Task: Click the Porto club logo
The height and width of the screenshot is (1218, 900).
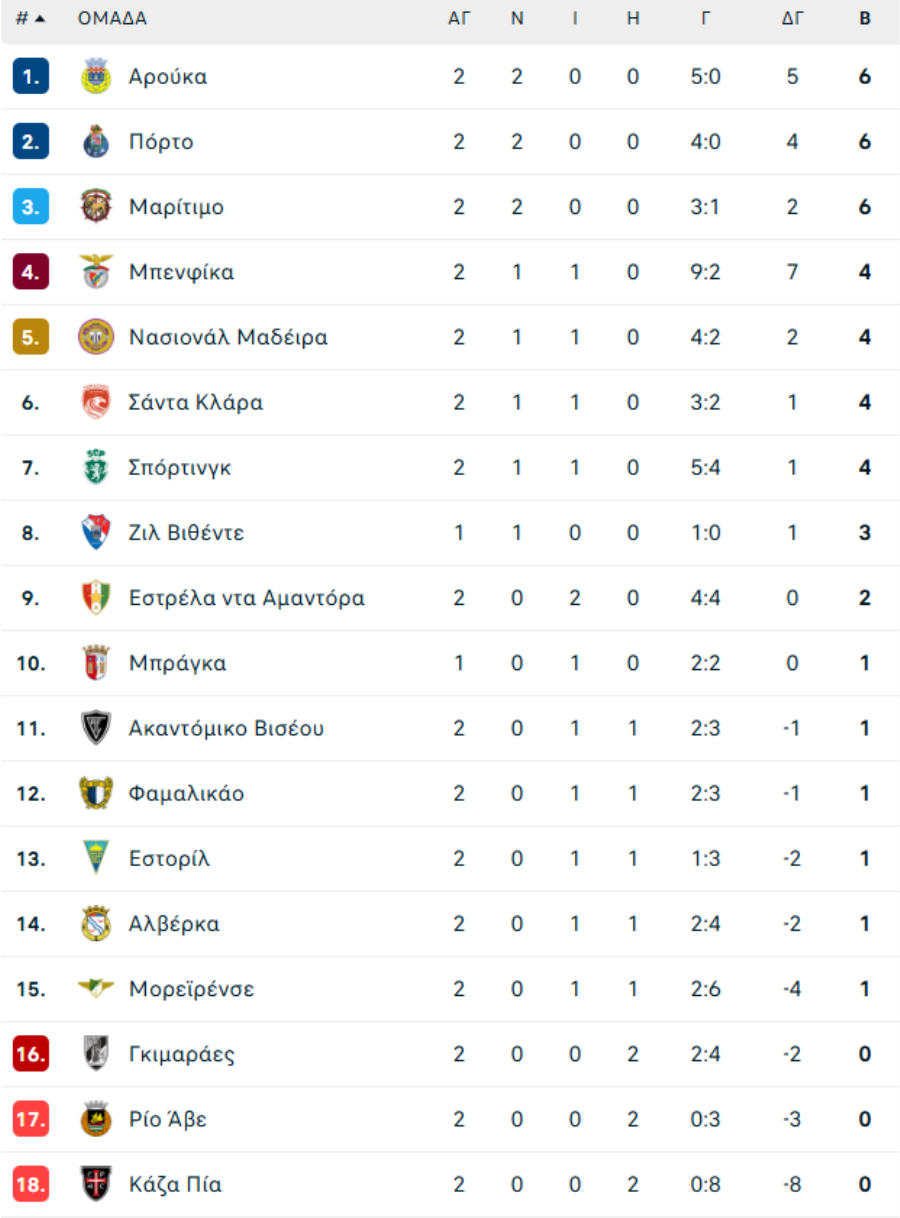Action: pyautogui.click(x=96, y=142)
